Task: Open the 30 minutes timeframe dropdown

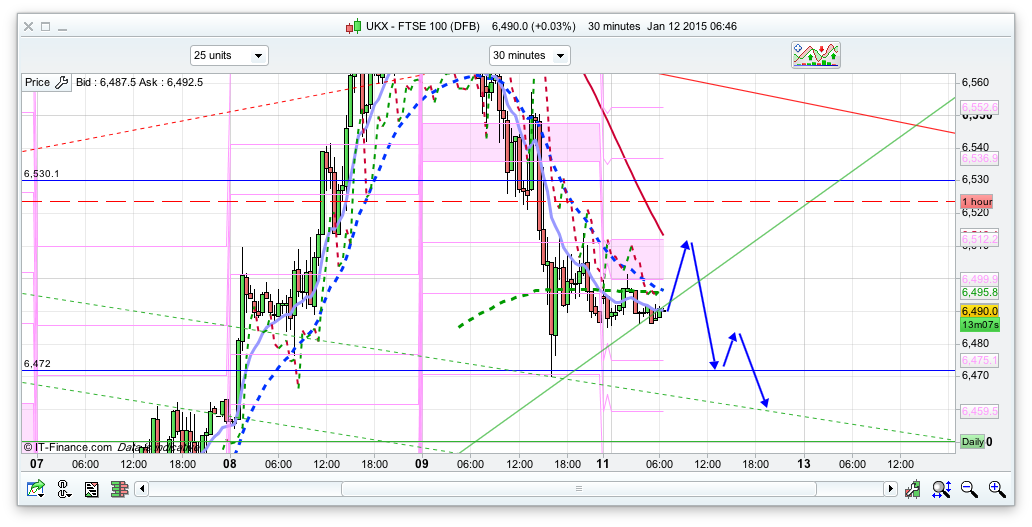Action: click(x=529, y=56)
